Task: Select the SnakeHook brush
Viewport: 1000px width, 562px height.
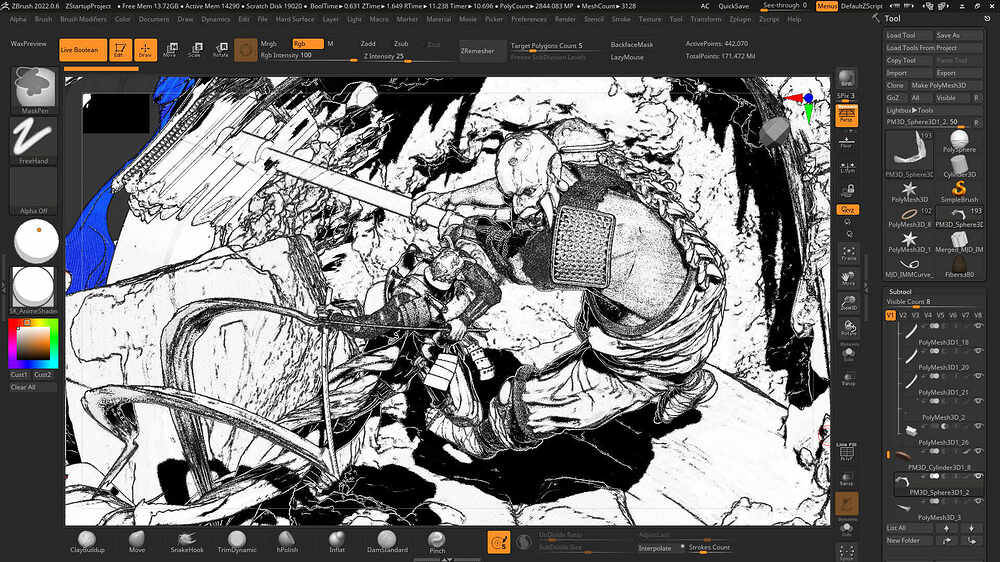Action: point(187,542)
